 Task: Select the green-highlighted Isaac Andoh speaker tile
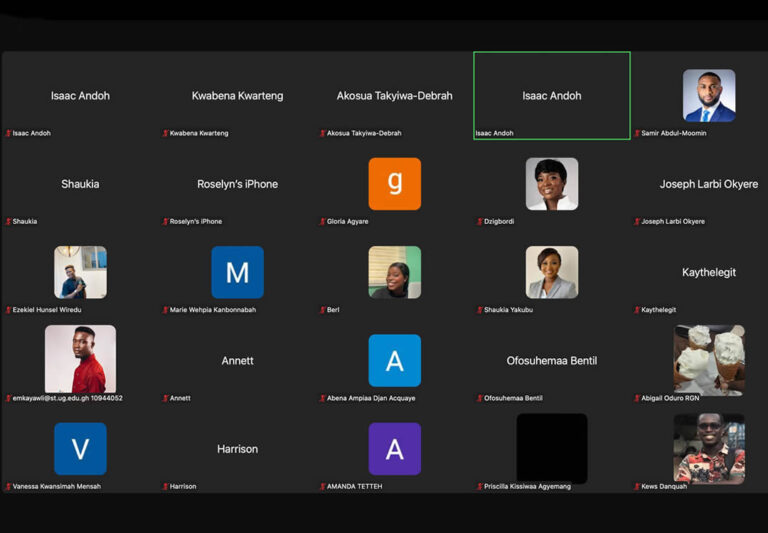click(551, 96)
